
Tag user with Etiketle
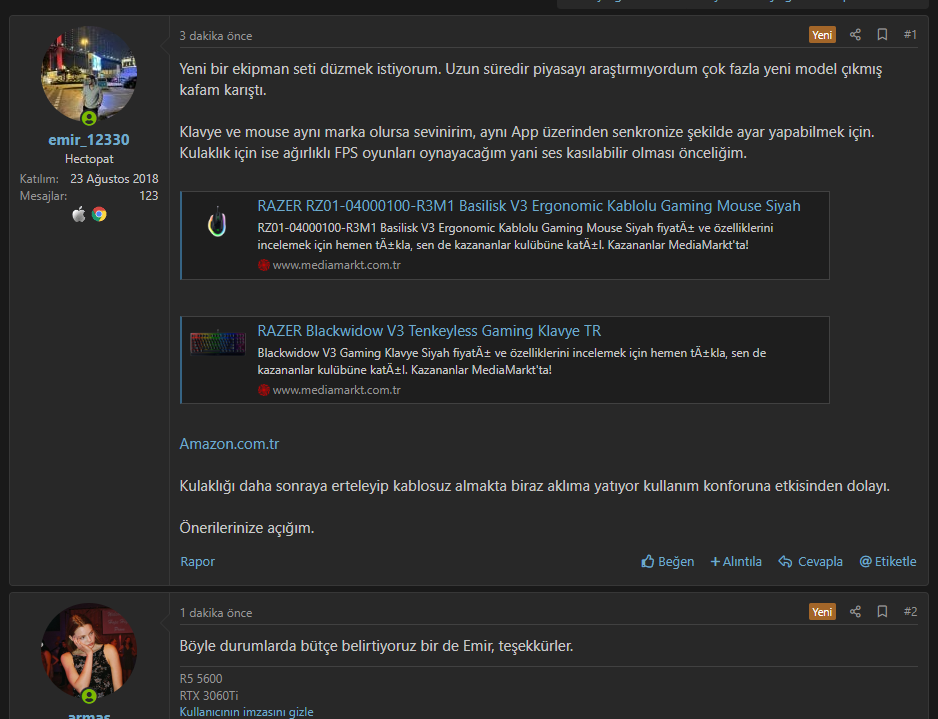[888, 562]
